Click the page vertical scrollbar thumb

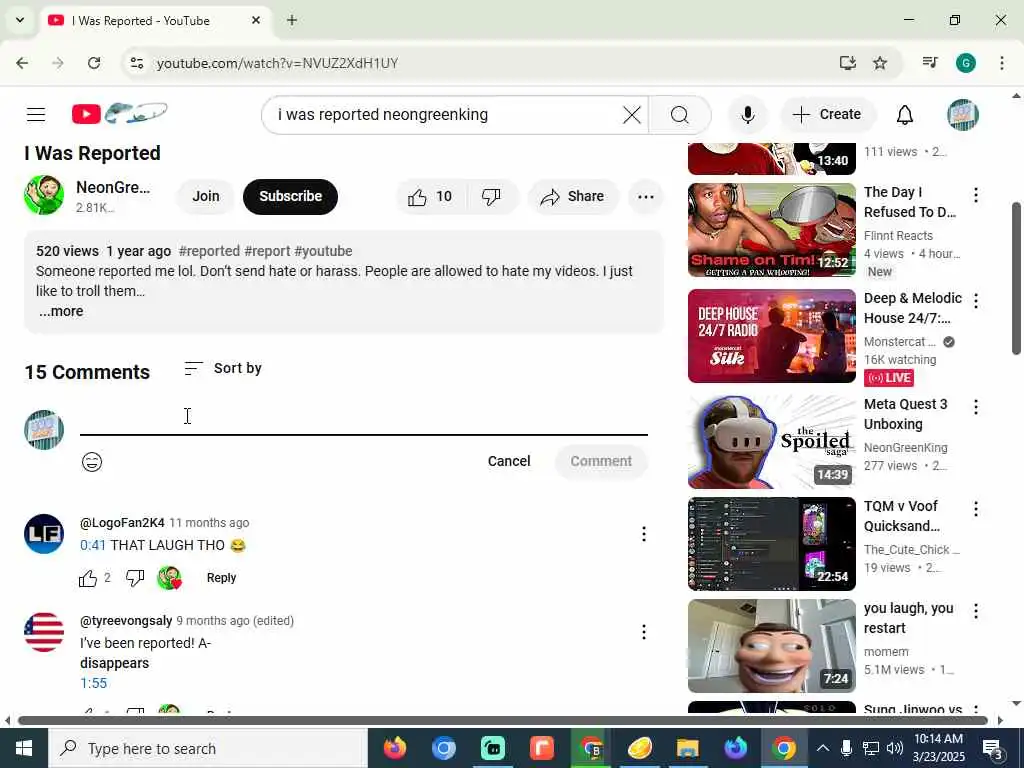pos(1016,278)
